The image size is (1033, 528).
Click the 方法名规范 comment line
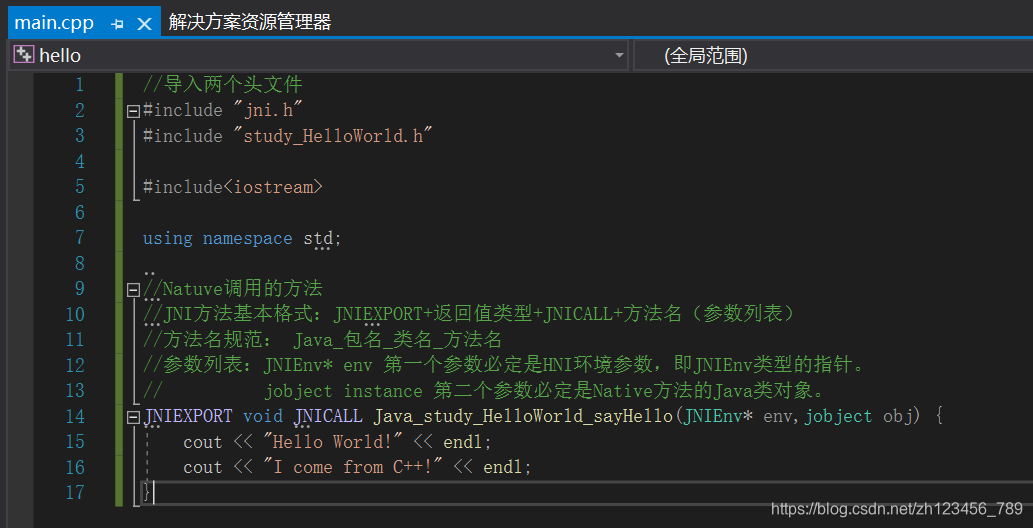[323, 340]
